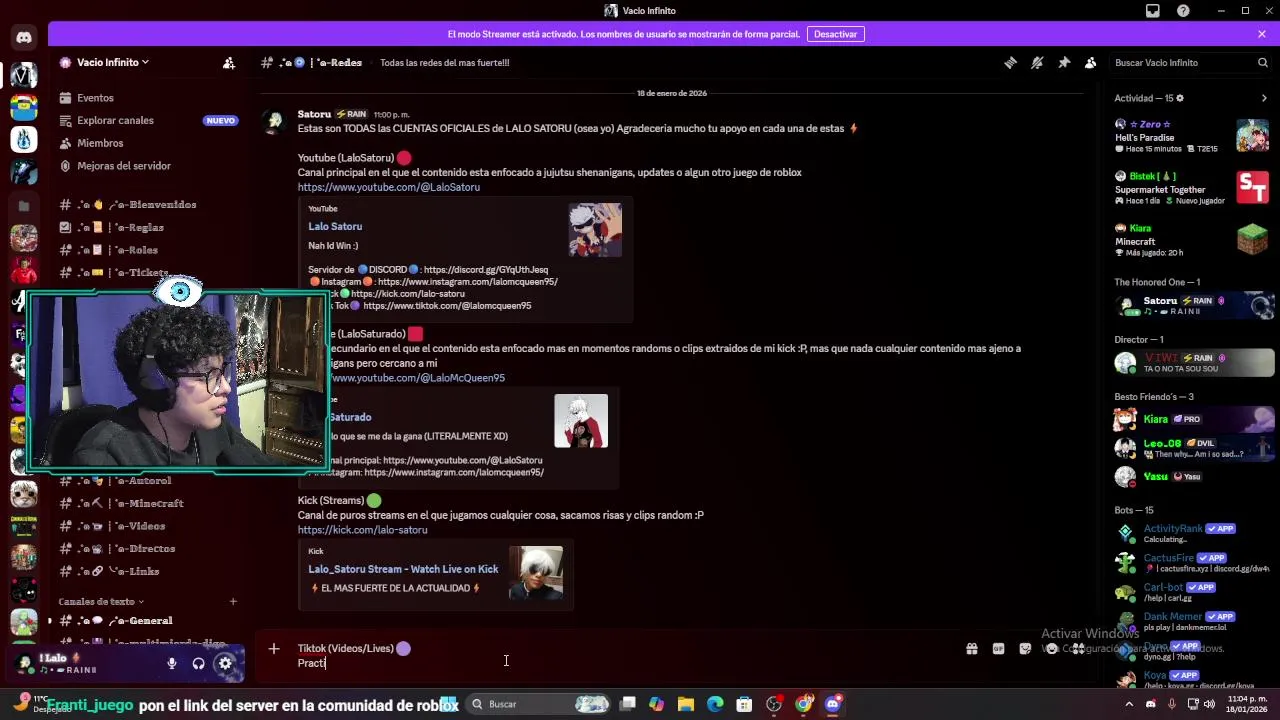Click the Windows taskbar Buscar search box
The height and width of the screenshot is (720, 1280).
[x=539, y=704]
